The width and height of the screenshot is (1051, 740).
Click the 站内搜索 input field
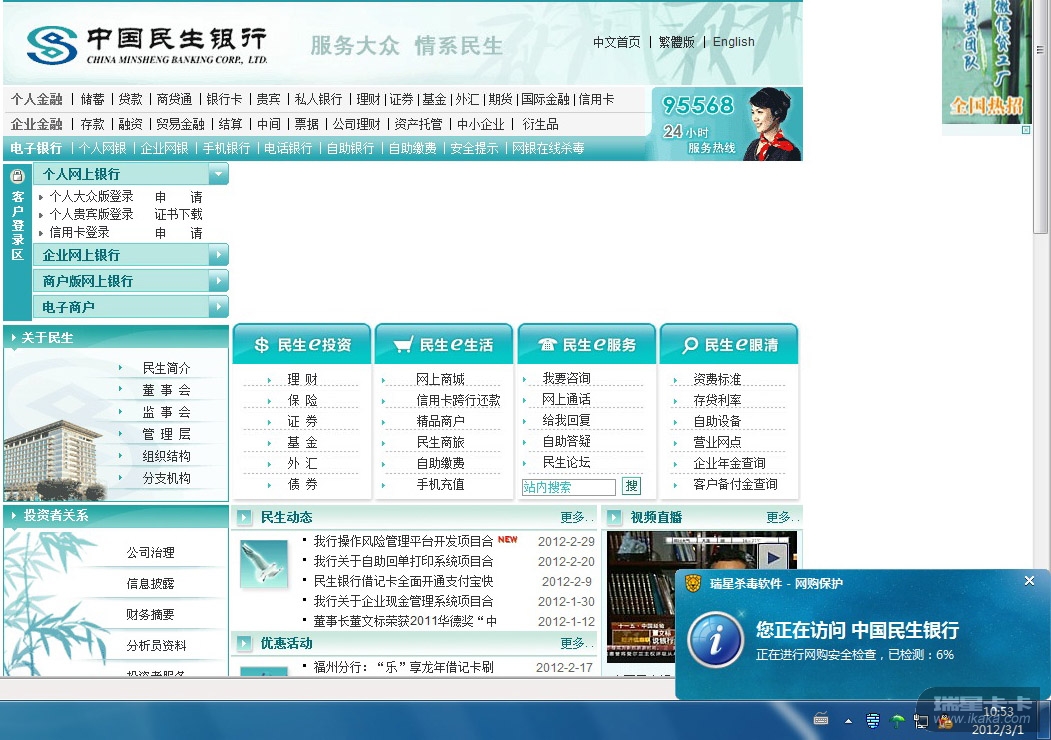568,487
